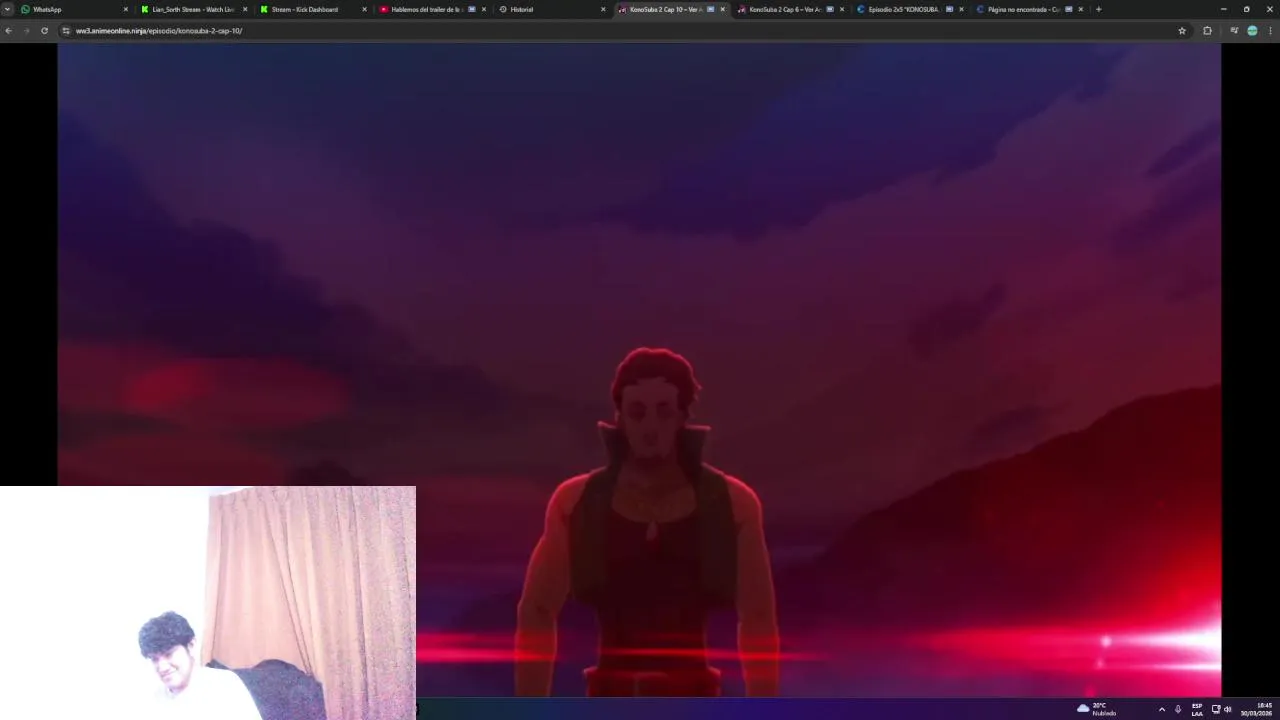Screen dimensions: 1280x720
Task: Close the Stream - Kick Dashboard tab
Action: point(364,9)
